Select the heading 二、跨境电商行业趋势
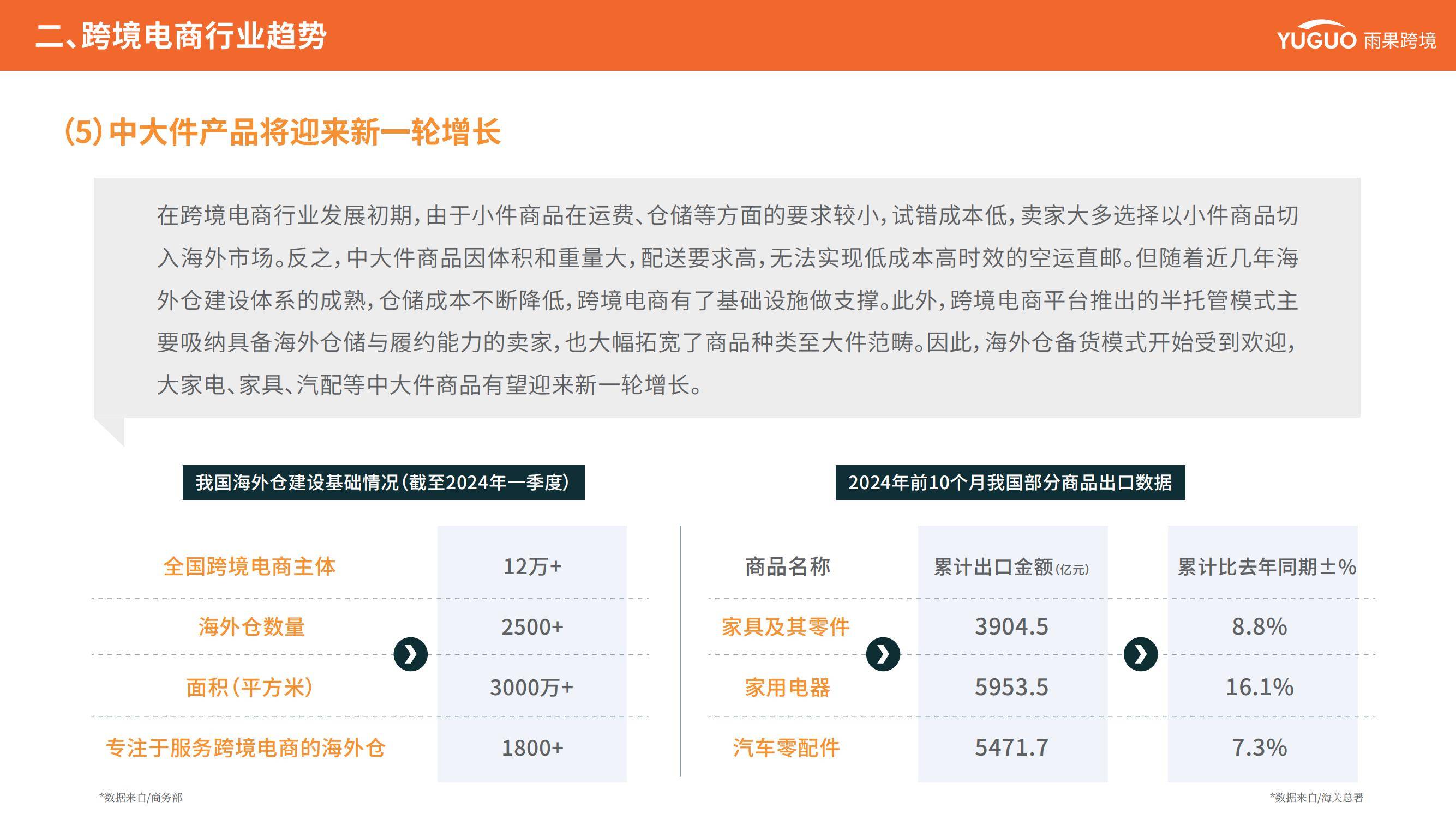Image resolution: width=1456 pixels, height=820 pixels. pyautogui.click(x=181, y=36)
